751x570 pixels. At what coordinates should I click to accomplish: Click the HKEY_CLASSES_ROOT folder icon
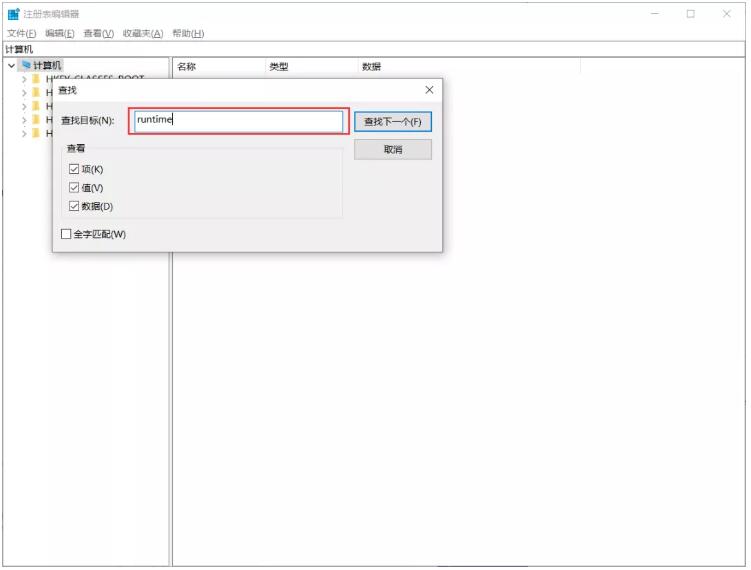click(x=36, y=79)
